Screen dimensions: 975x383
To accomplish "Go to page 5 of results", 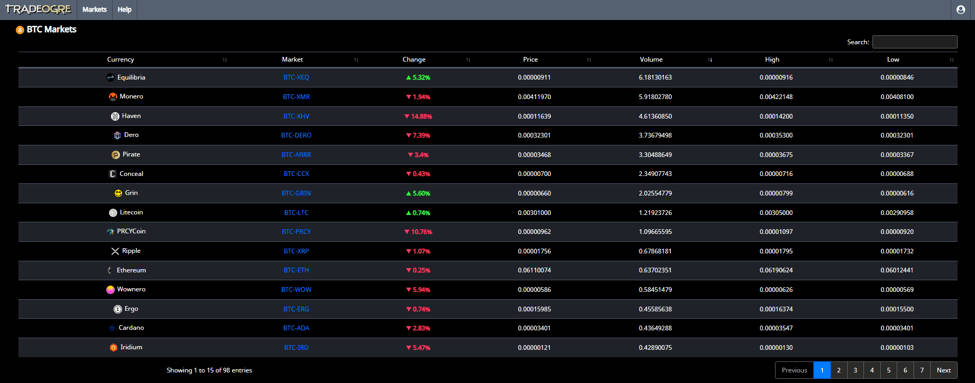I will coord(889,371).
